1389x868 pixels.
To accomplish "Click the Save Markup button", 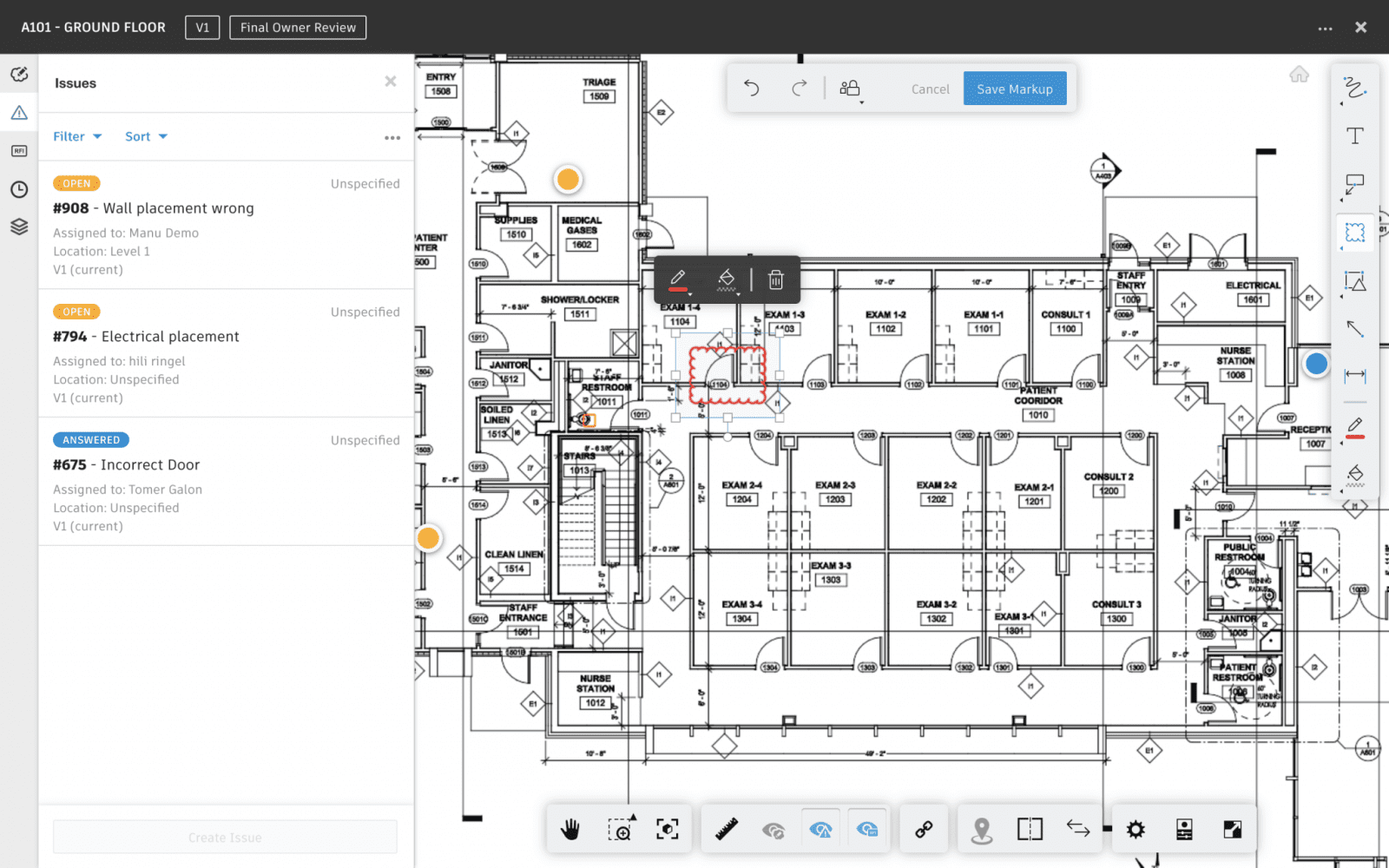I will point(1015,88).
